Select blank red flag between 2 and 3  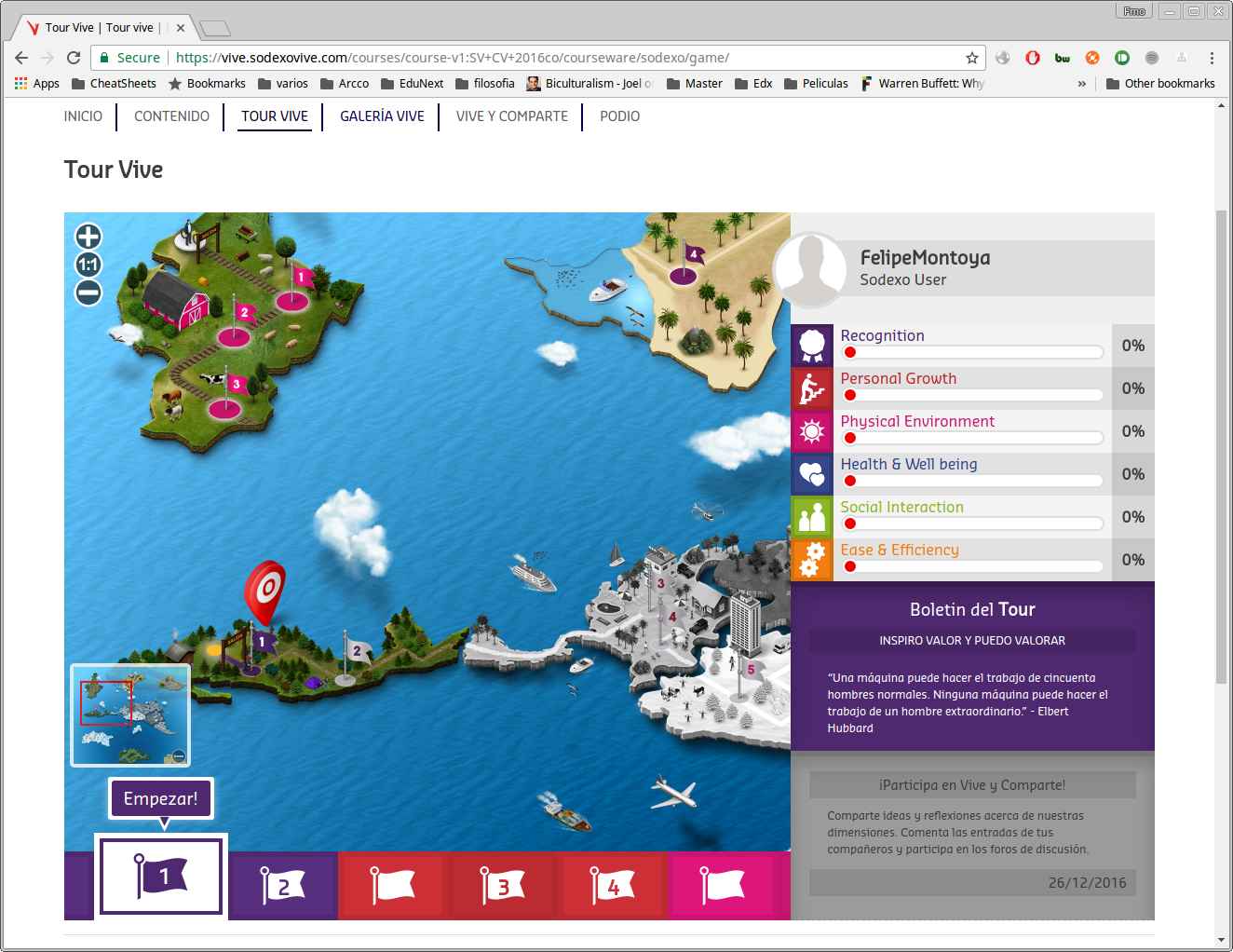click(393, 886)
